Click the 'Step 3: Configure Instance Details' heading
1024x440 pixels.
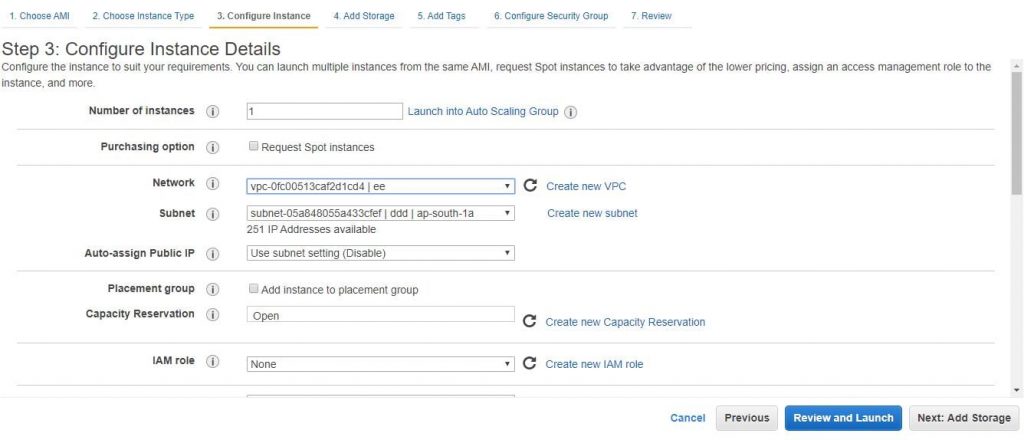tap(142, 49)
